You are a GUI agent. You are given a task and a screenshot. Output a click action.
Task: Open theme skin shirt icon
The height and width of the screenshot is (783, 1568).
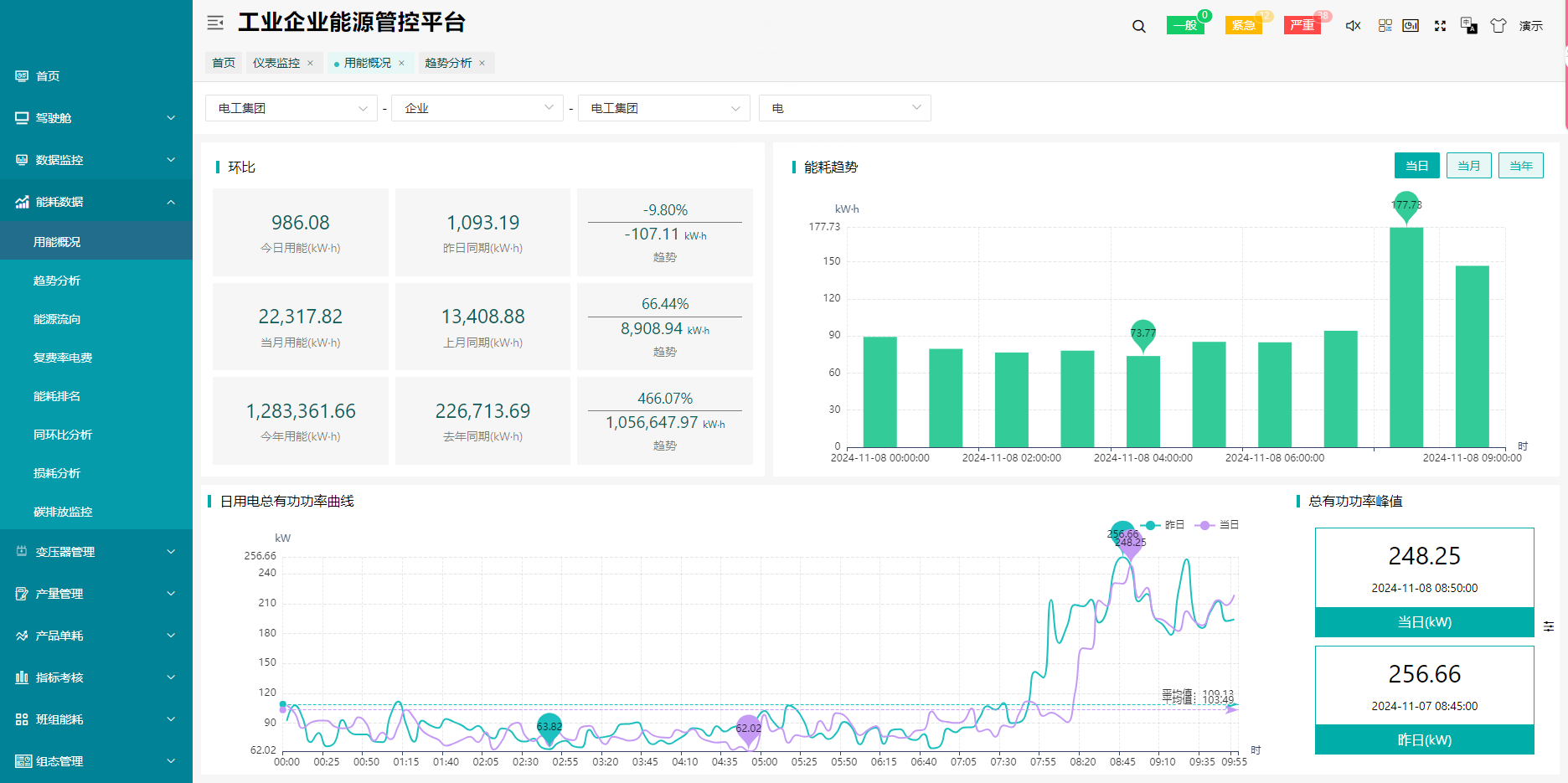1498,26
